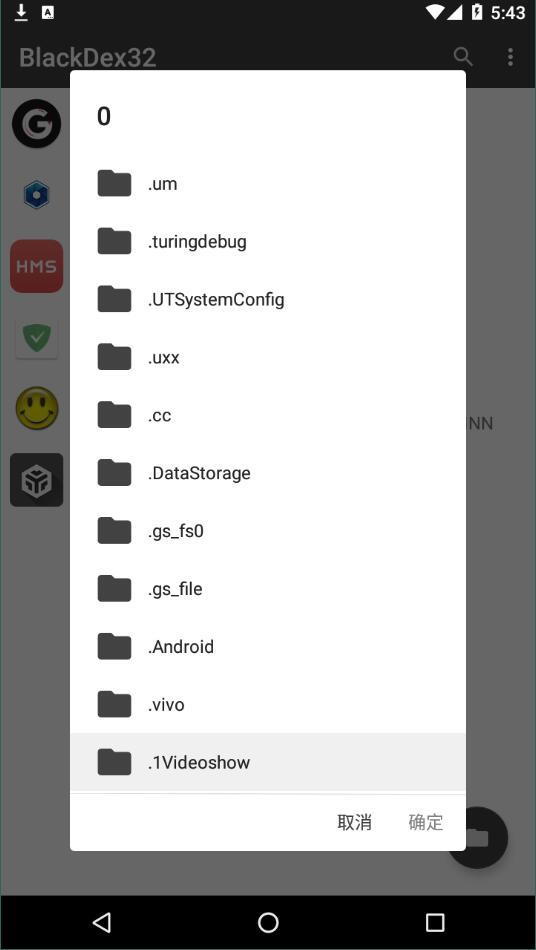Select the .UTSystemConfig folder icon
The image size is (536, 950).
click(x=114, y=299)
